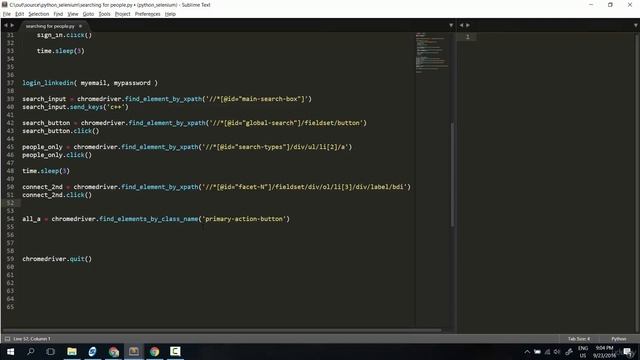Image resolution: width=640 pixels, height=360 pixels.
Task: Click the 'login_linkedin' call on line 37
Action: tap(48, 83)
